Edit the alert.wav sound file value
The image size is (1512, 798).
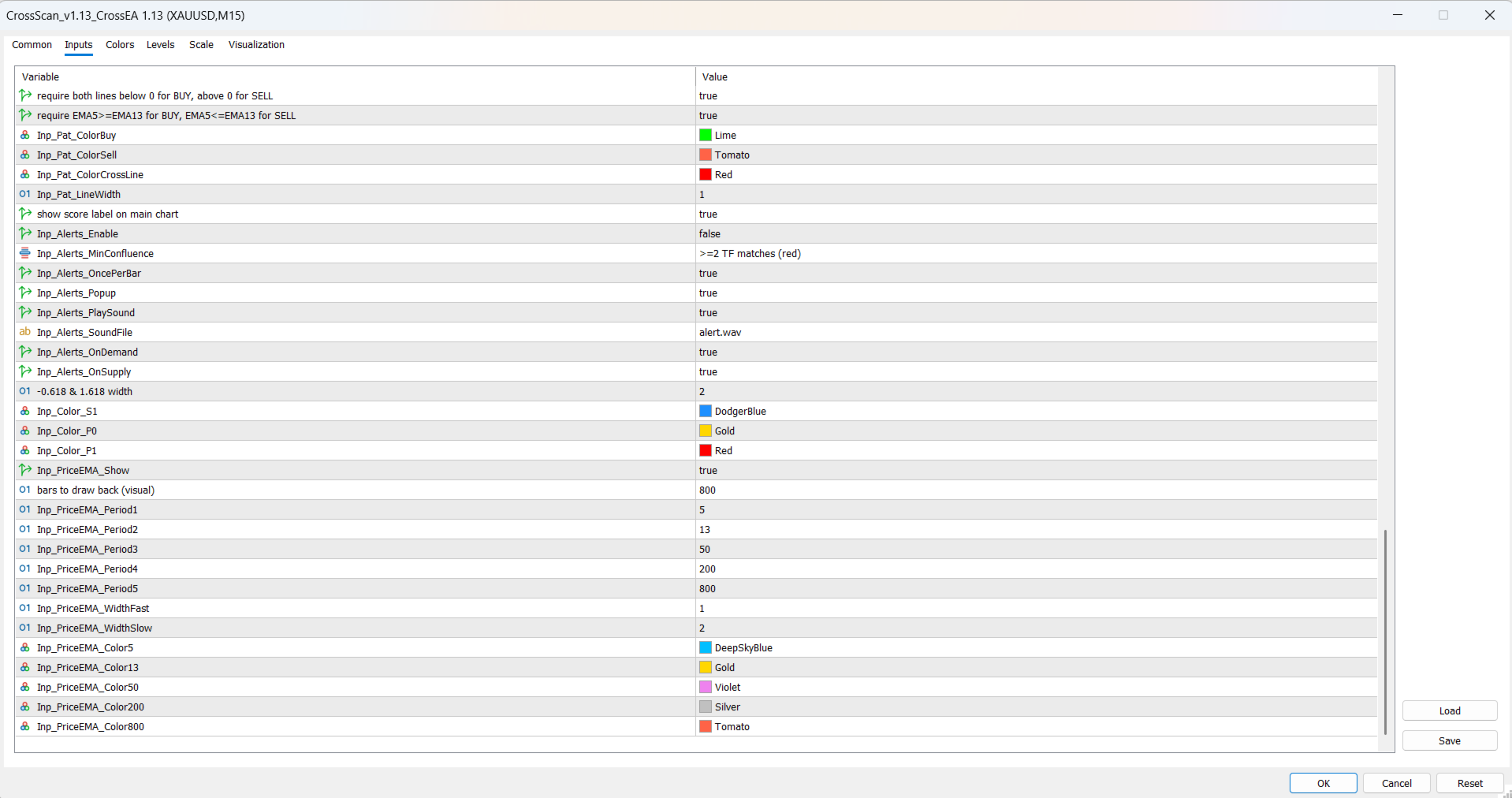(x=1036, y=332)
